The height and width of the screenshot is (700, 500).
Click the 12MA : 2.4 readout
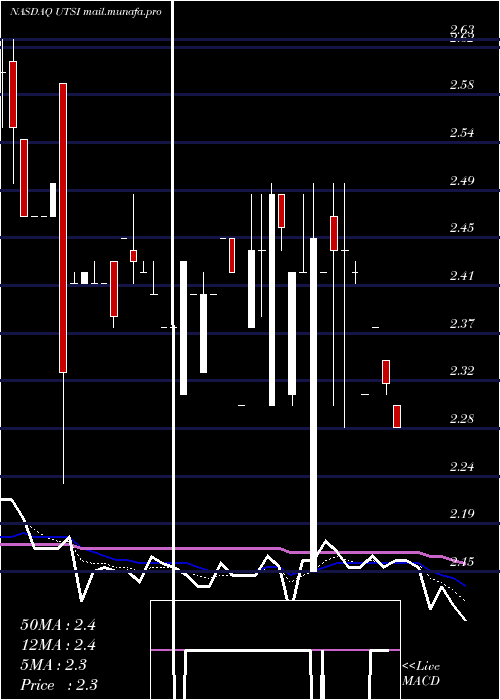(x=58, y=645)
